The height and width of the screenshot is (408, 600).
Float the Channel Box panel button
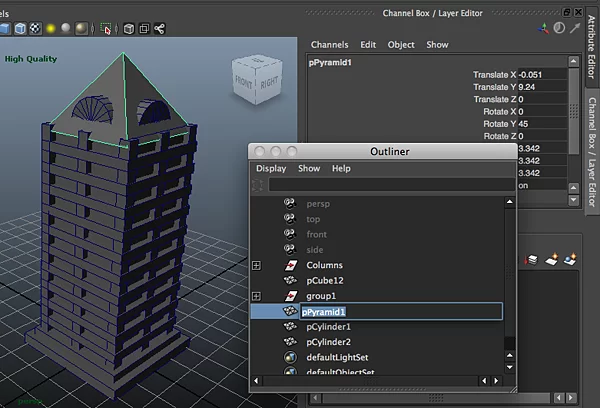567,12
